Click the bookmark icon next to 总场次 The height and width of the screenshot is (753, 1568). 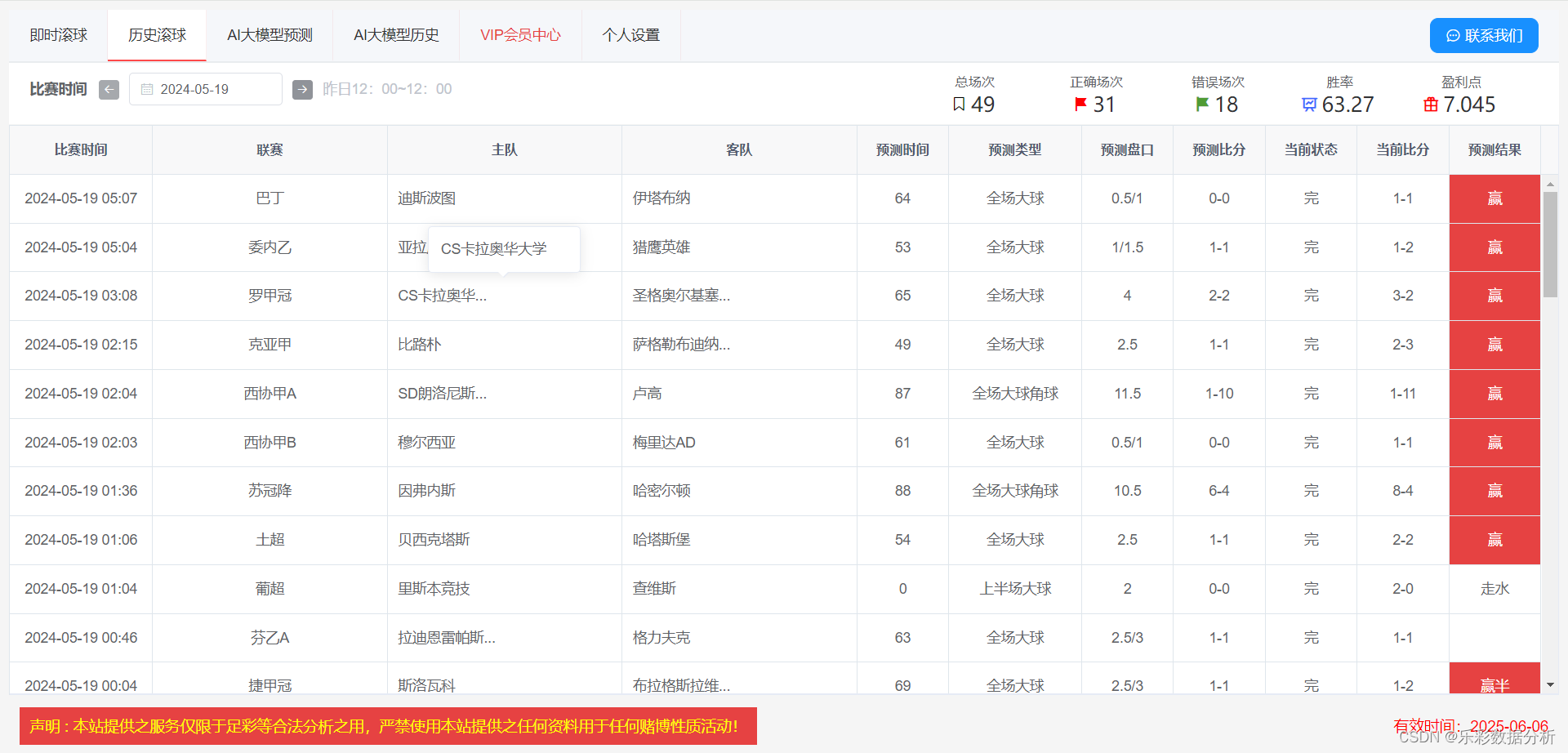pyautogui.click(x=959, y=105)
